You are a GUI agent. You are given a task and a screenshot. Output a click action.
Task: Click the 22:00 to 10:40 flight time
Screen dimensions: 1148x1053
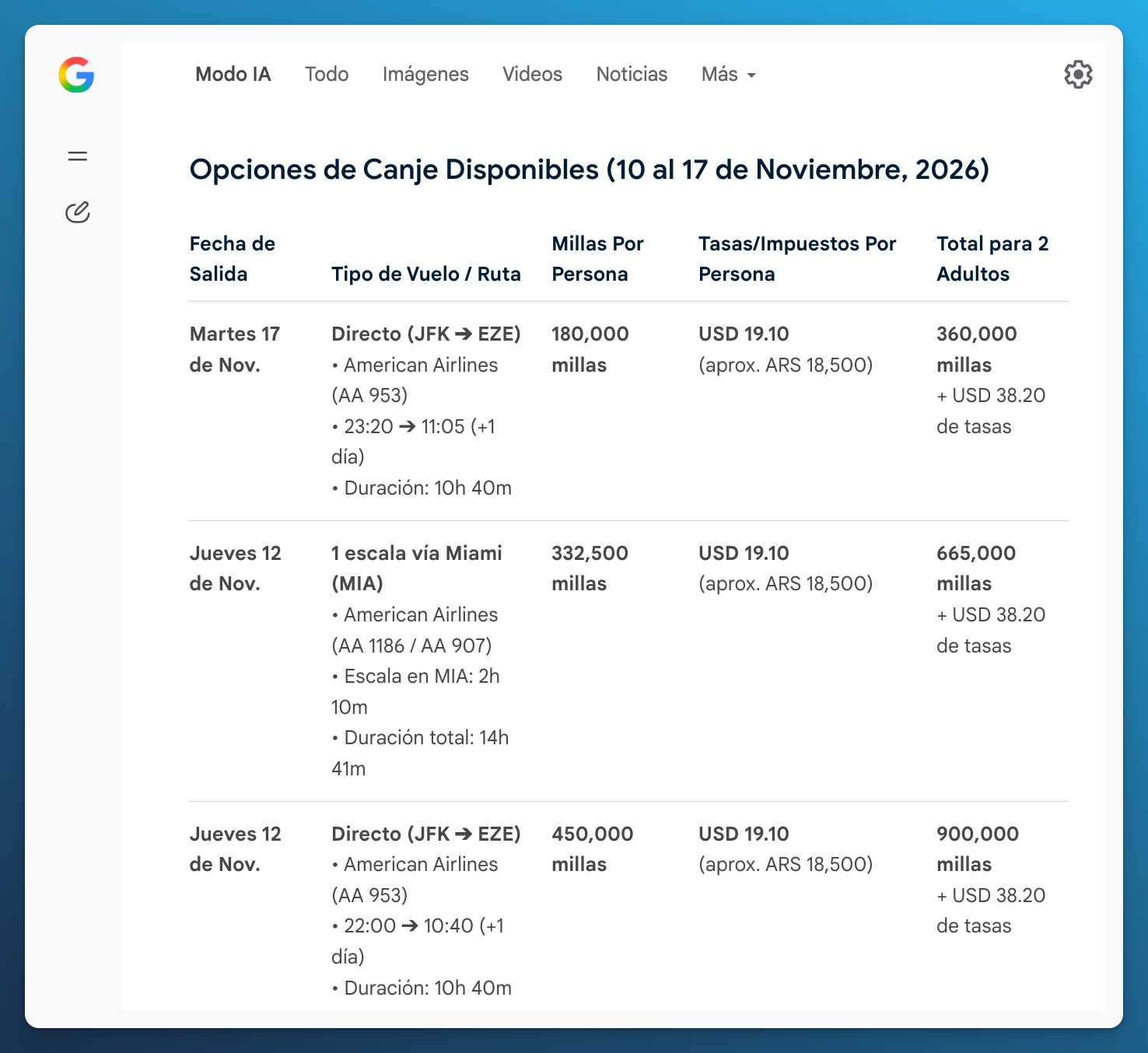(418, 941)
